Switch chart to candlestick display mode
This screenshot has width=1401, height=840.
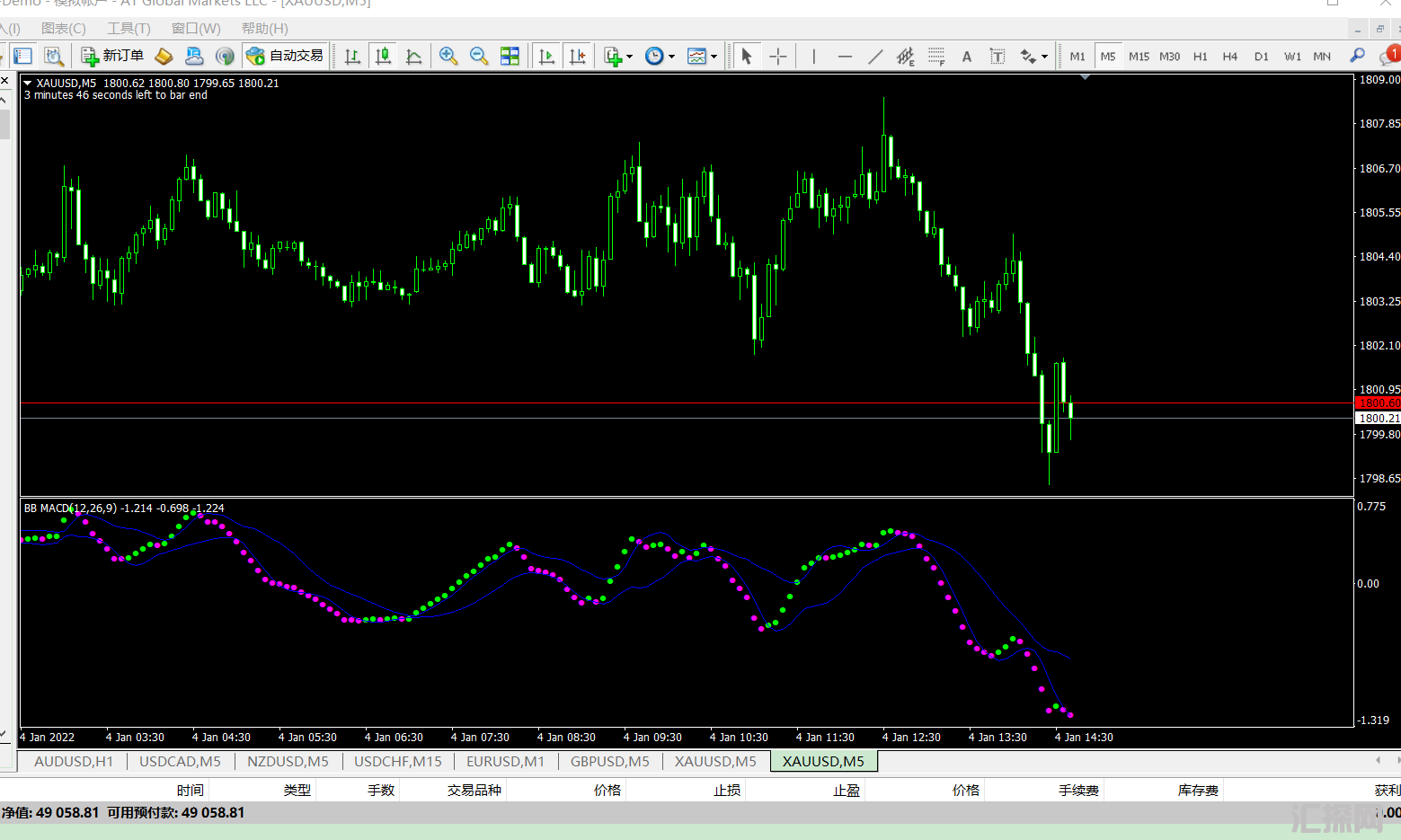pyautogui.click(x=383, y=57)
